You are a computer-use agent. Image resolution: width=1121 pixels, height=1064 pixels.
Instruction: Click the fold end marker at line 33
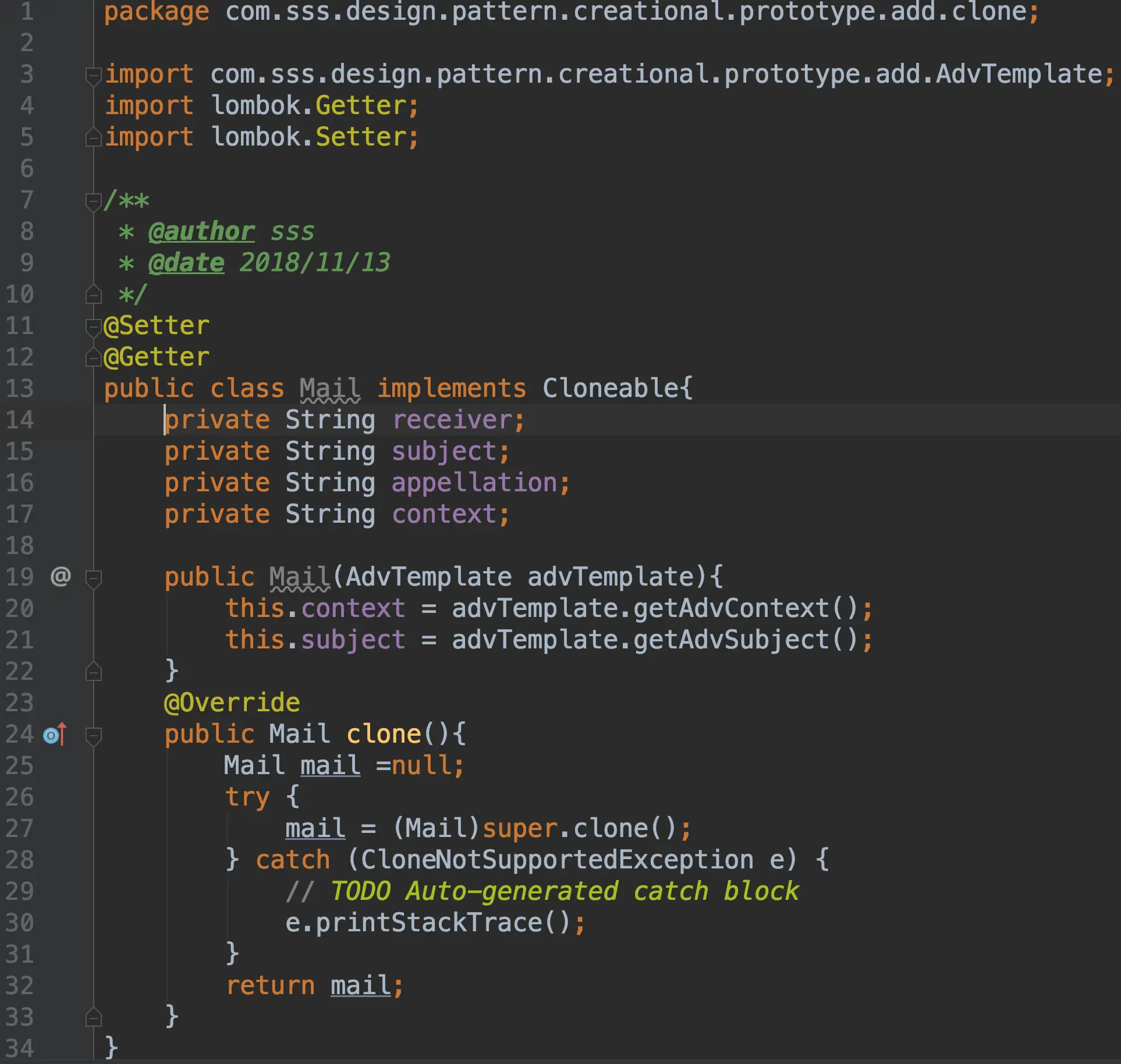tap(93, 1017)
